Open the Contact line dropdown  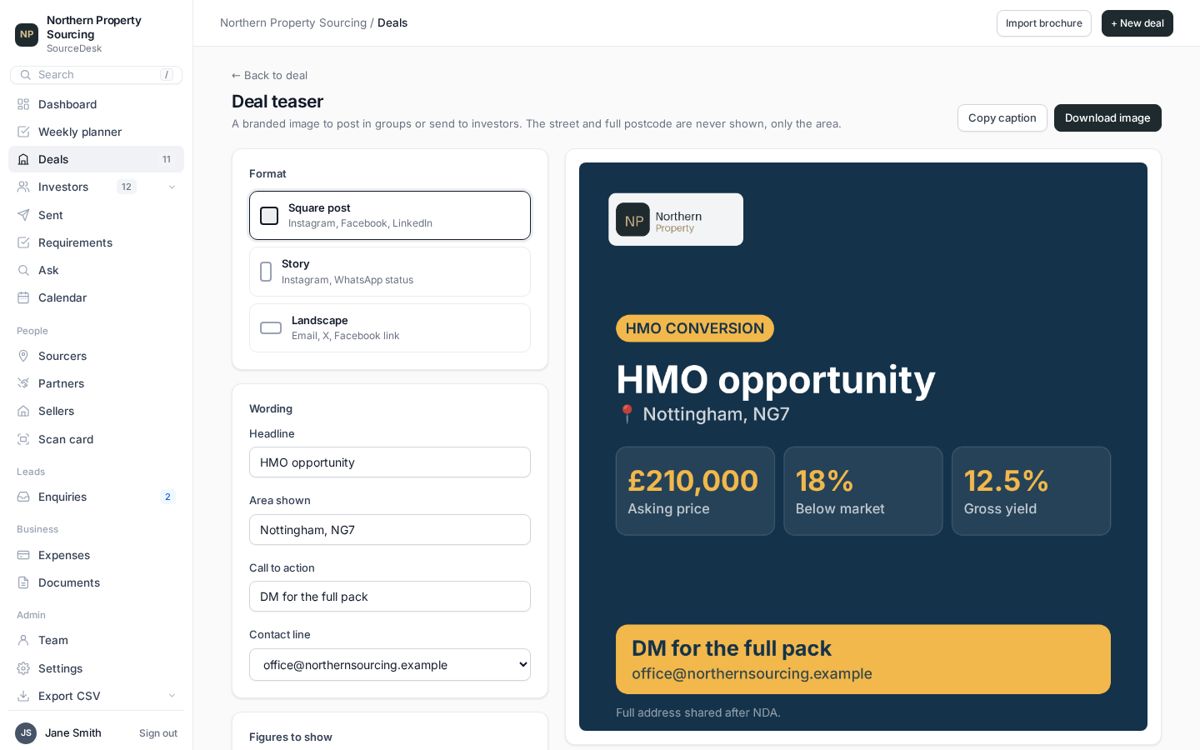(390, 665)
